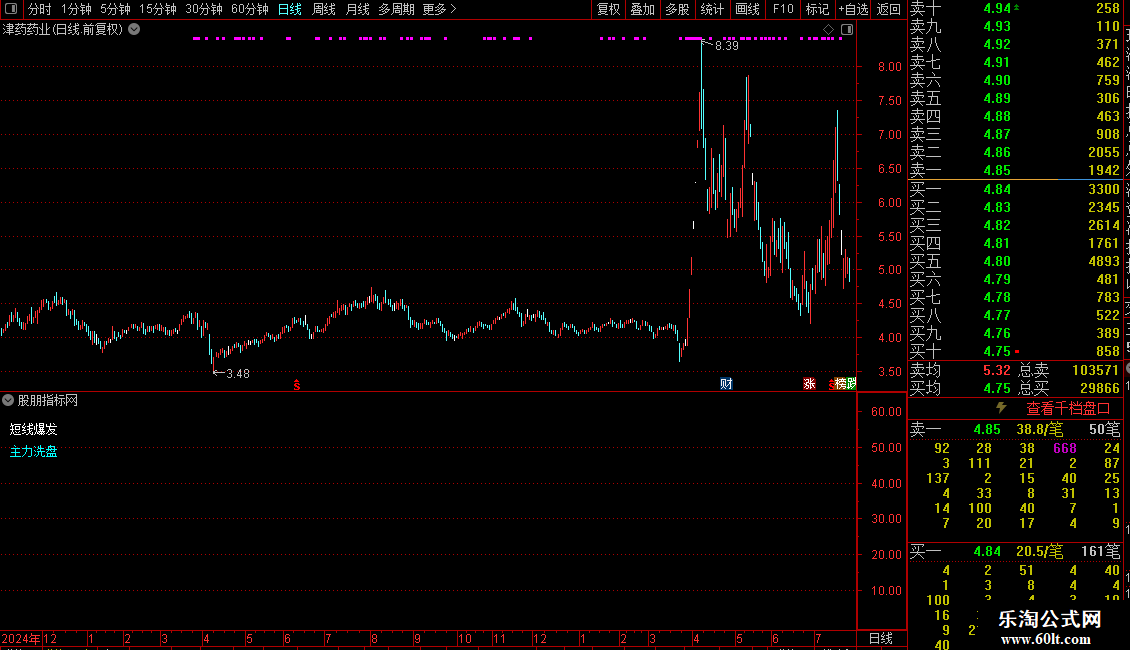The image size is (1130, 650).
Task: Expand the 股朋指标网 indicator dropdown
Action: [8, 400]
